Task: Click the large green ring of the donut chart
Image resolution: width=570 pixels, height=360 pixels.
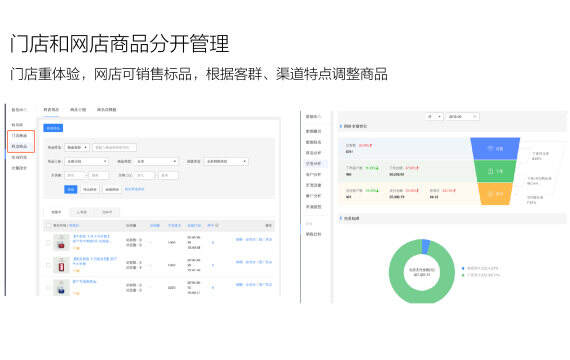Action: 396,273
